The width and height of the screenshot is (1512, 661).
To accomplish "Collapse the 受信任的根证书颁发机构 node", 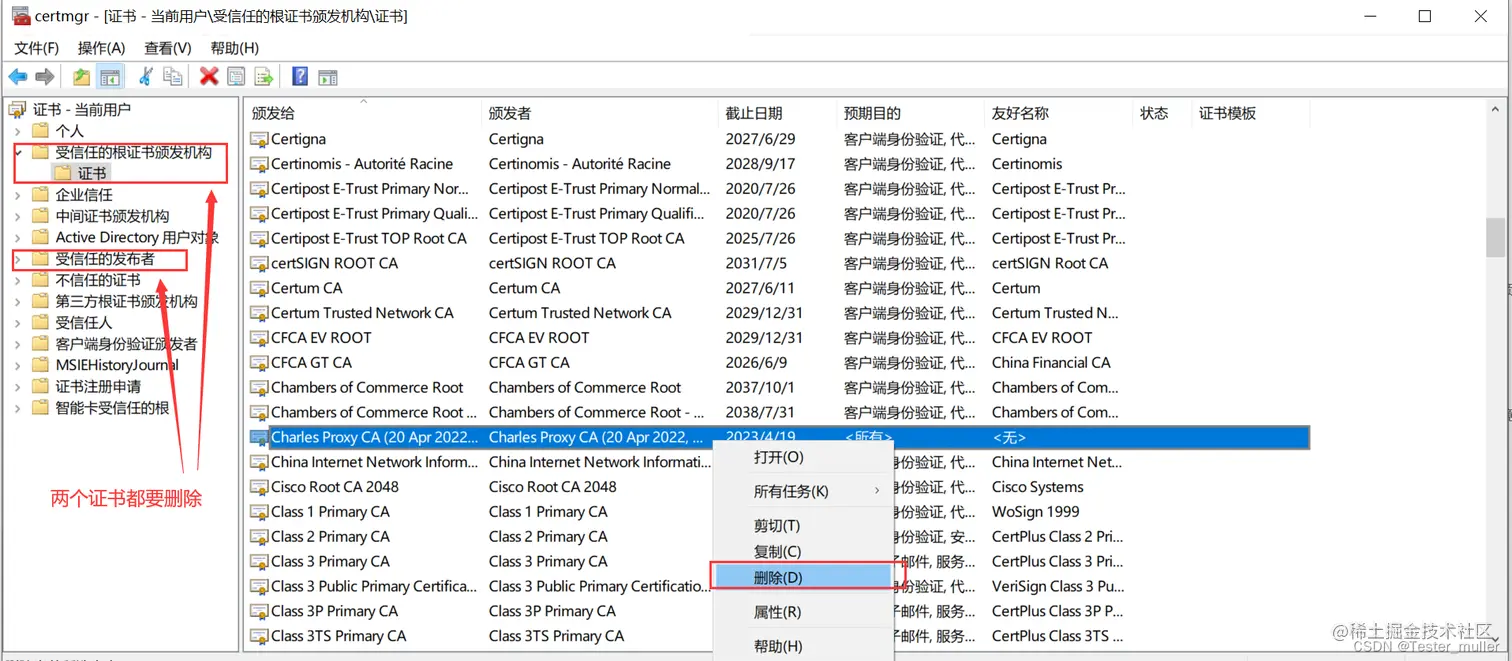I will pyautogui.click(x=18, y=152).
